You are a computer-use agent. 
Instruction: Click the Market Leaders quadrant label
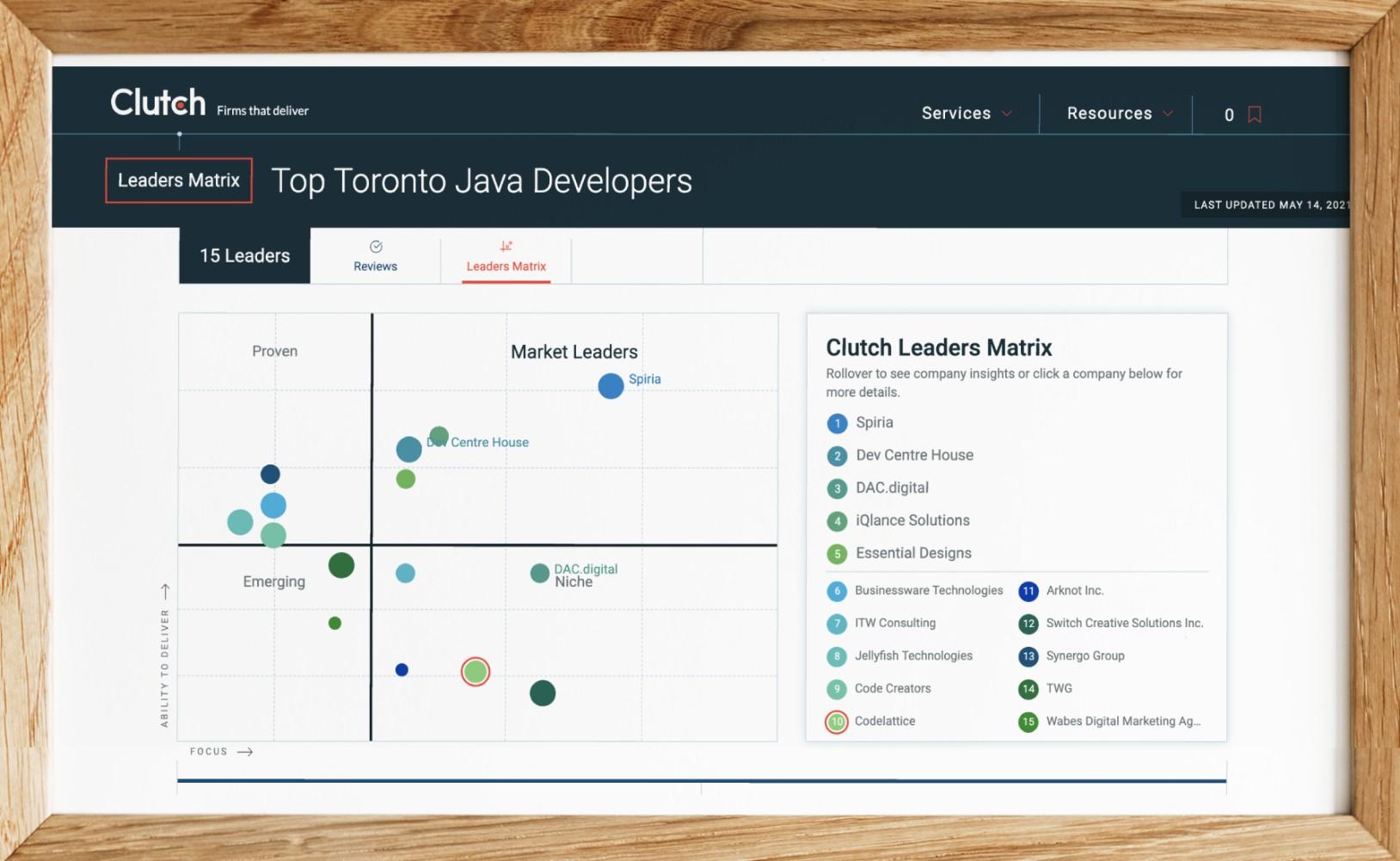point(574,352)
